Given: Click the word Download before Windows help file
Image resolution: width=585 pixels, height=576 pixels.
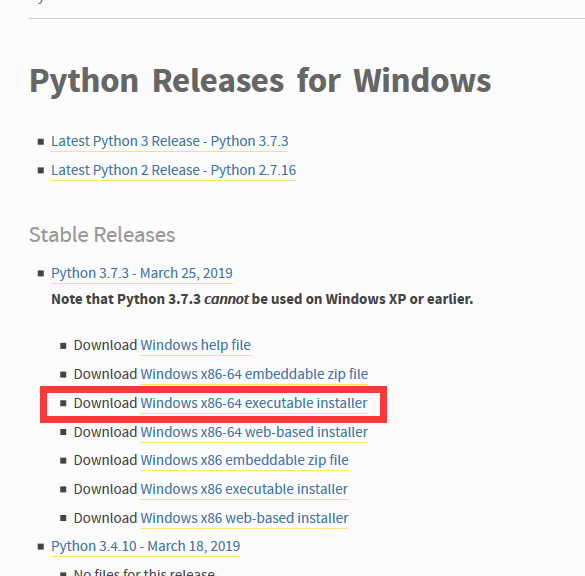Looking at the screenshot, I should (105, 345).
